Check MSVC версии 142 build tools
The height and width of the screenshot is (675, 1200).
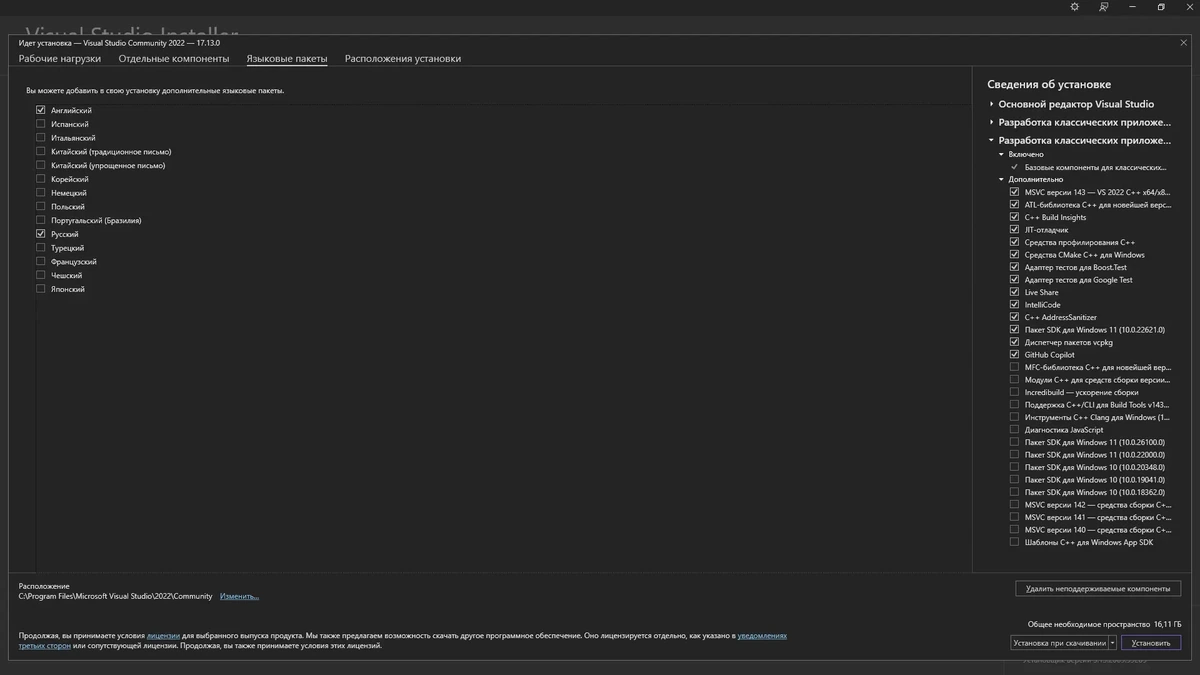click(x=1015, y=505)
